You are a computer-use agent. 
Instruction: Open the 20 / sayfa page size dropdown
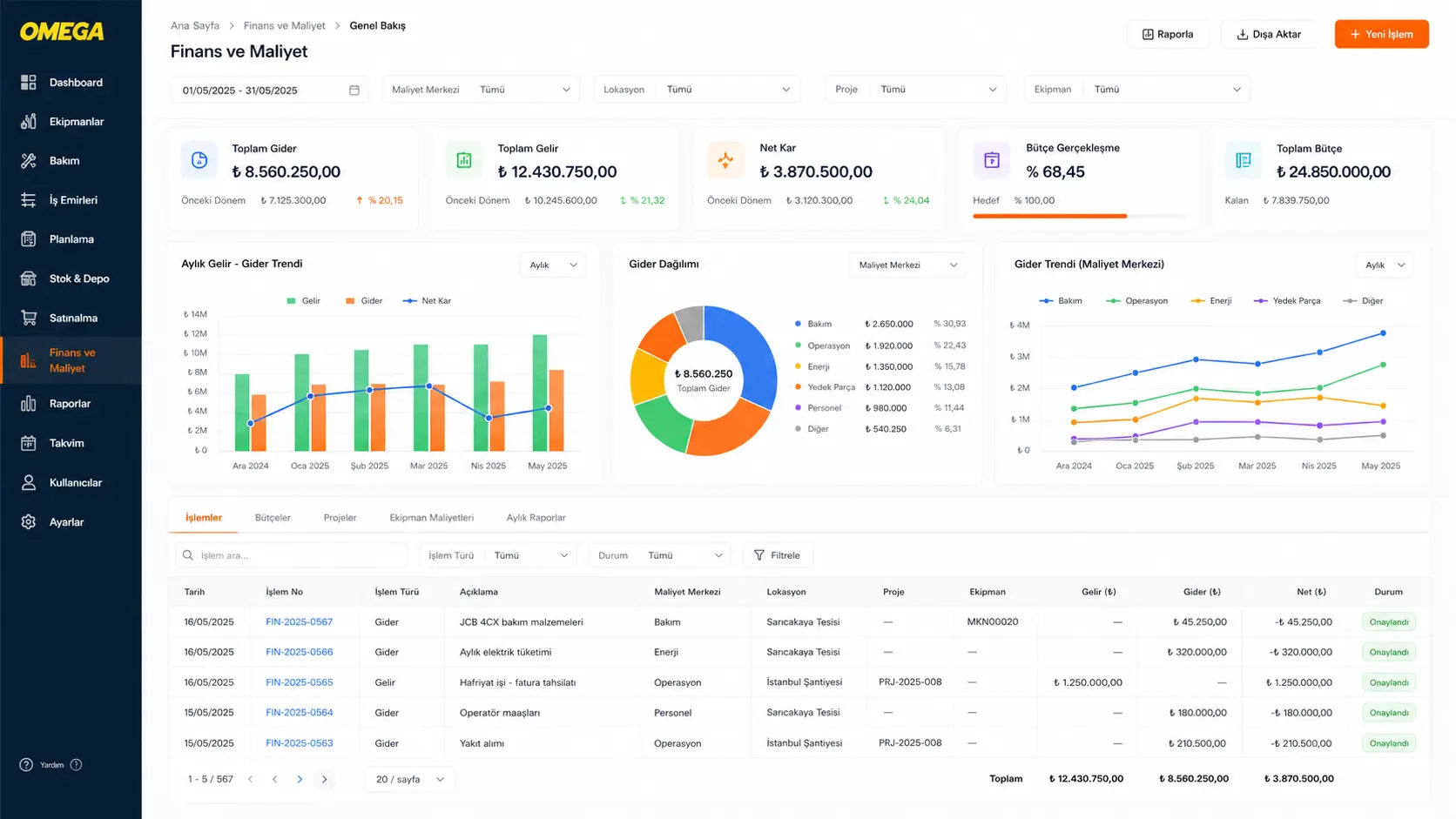click(x=410, y=779)
